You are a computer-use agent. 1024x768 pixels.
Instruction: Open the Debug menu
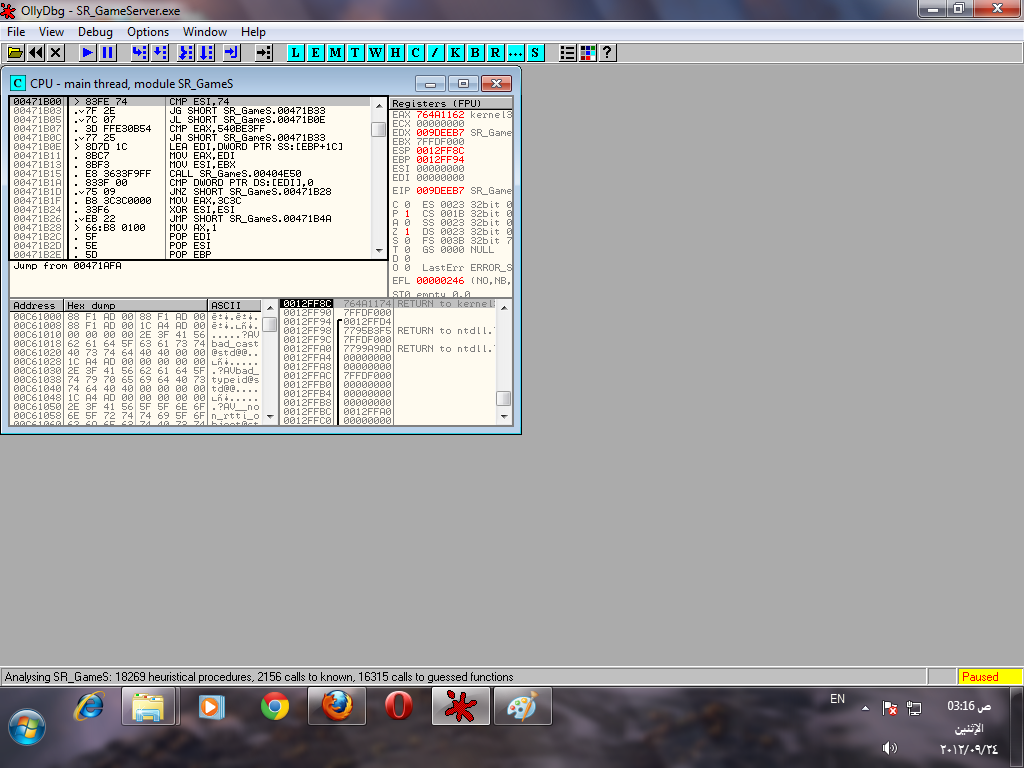coord(95,32)
